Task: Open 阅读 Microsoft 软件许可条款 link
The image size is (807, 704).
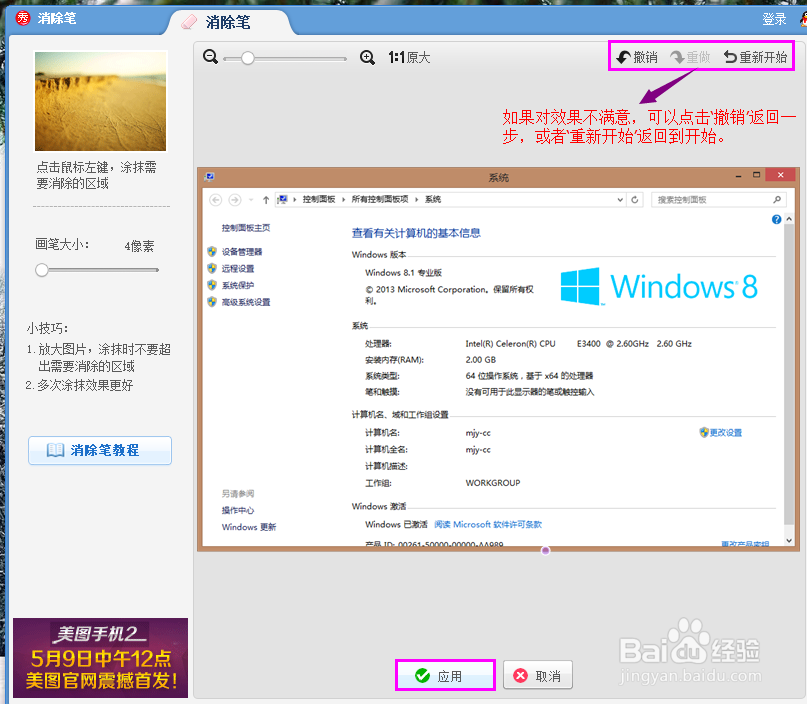Action: pos(488,524)
